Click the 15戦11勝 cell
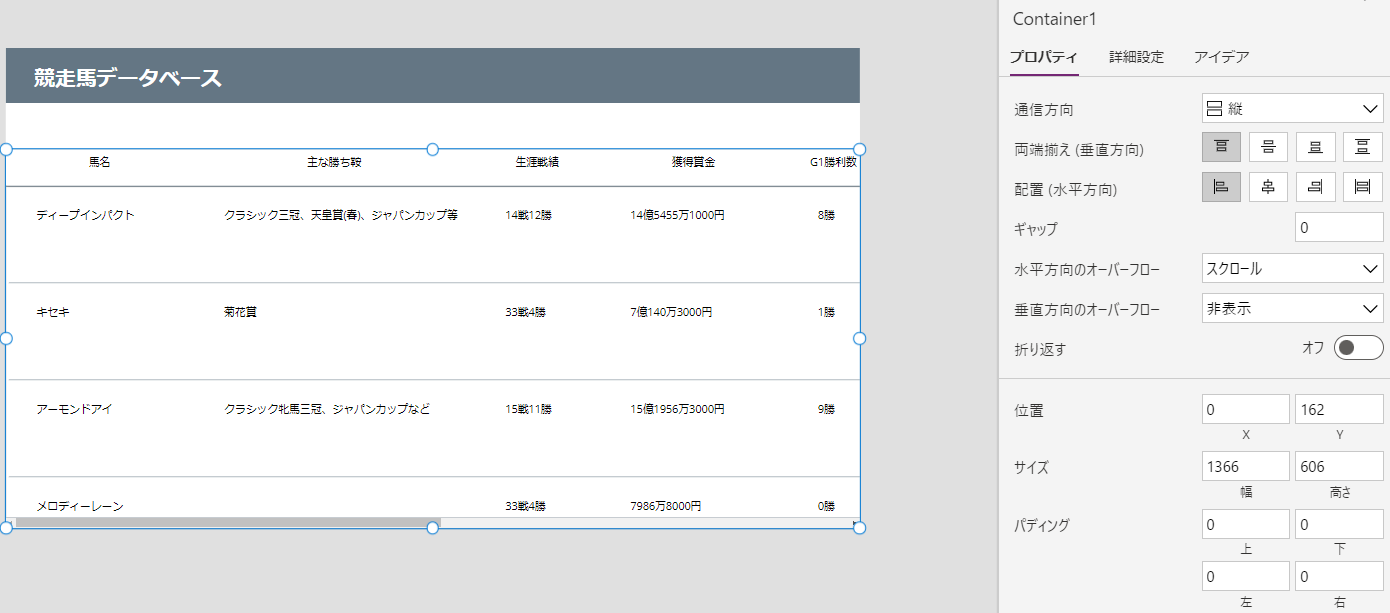The image size is (1390, 613). (x=528, y=409)
